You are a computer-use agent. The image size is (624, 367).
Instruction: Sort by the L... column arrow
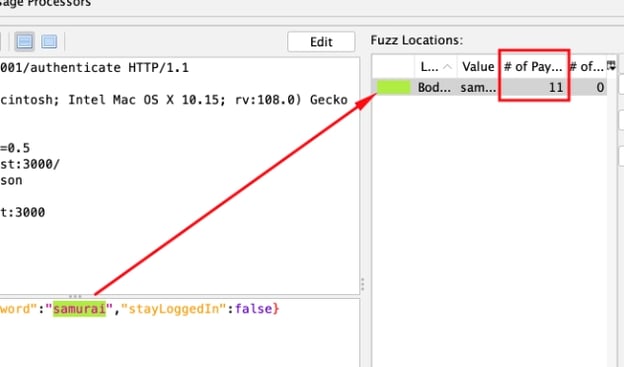pyautogui.click(x=447, y=67)
